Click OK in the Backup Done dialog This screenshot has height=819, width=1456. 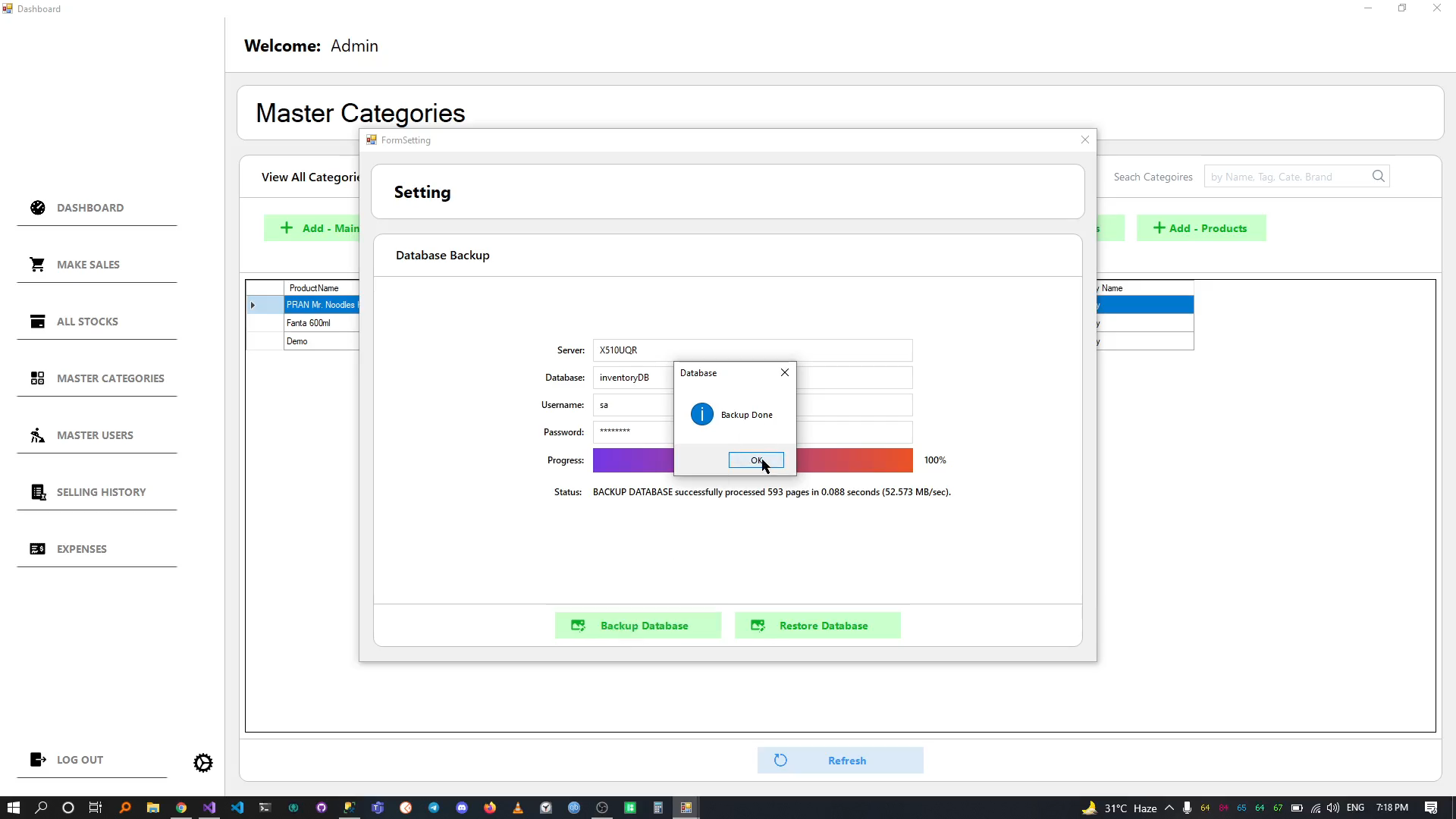click(x=755, y=460)
